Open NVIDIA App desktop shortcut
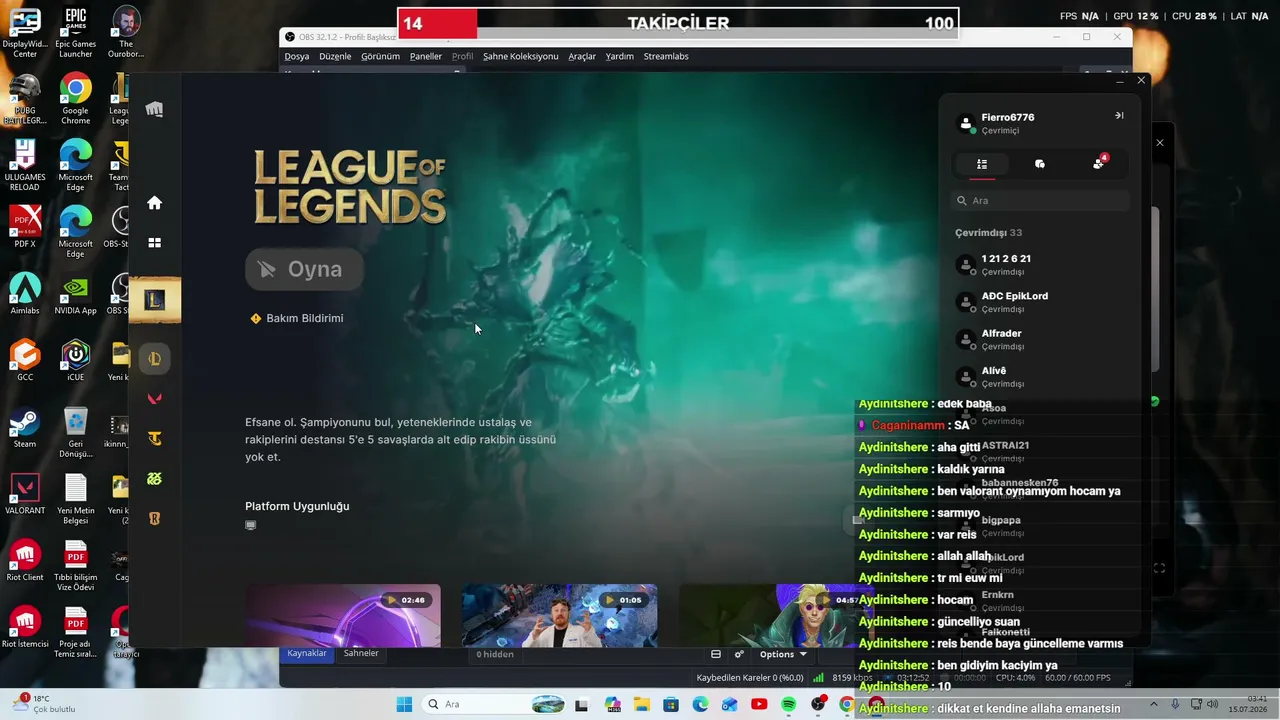Screen dimensions: 1280x720 [75, 295]
